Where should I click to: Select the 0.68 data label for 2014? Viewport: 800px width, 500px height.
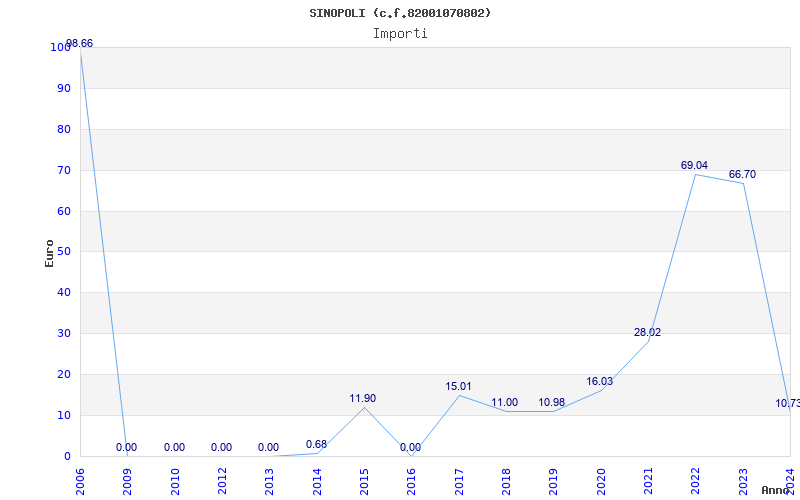(316, 444)
